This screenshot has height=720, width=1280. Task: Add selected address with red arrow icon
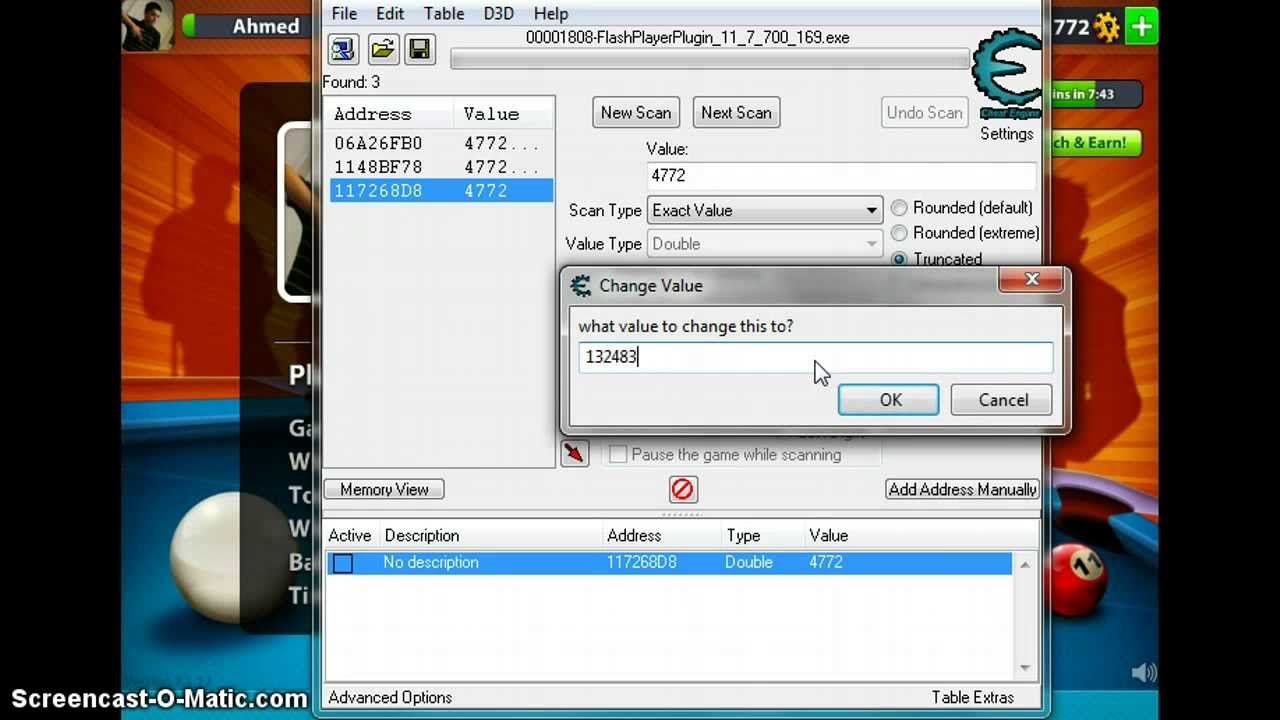pyautogui.click(x=575, y=454)
